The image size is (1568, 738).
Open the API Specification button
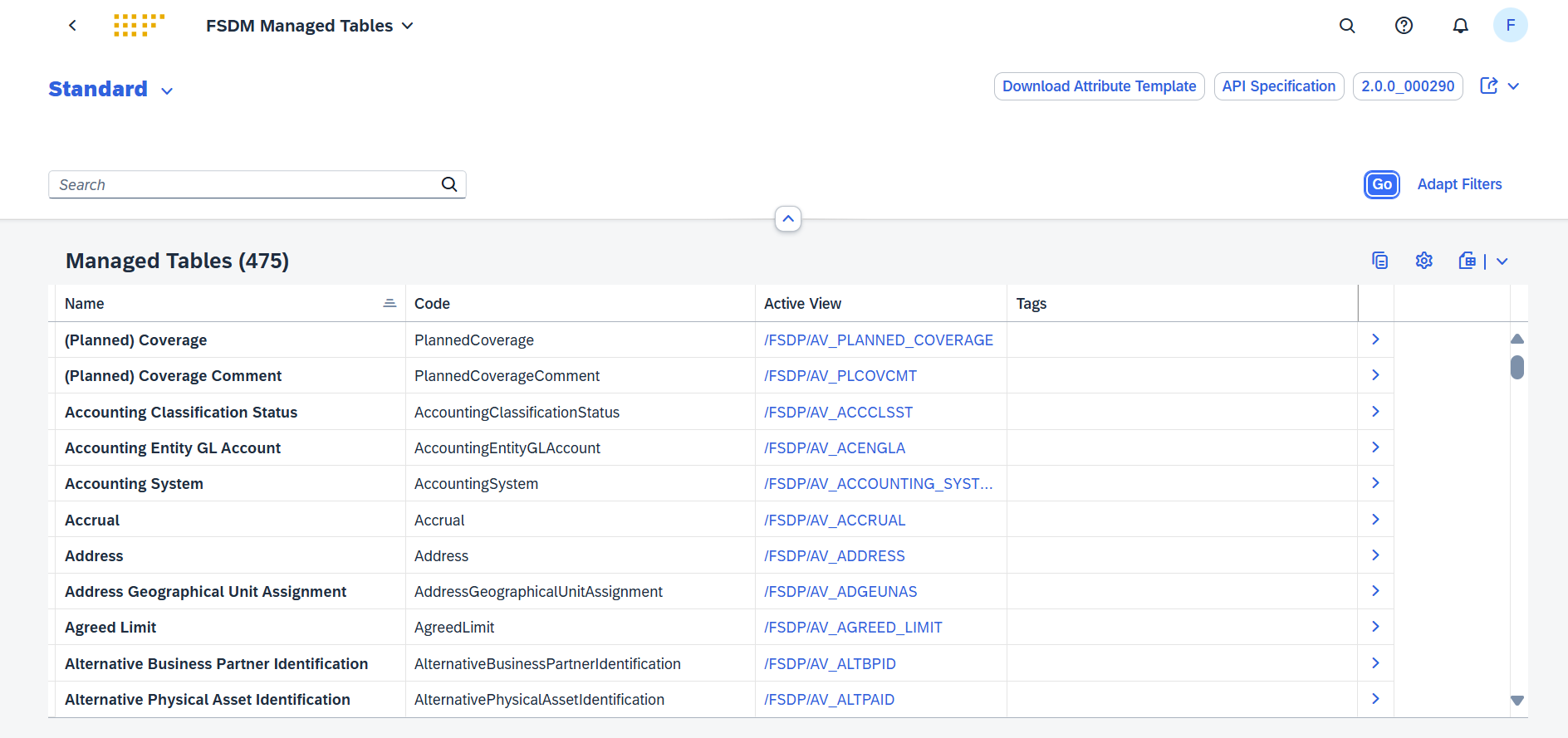[1278, 86]
